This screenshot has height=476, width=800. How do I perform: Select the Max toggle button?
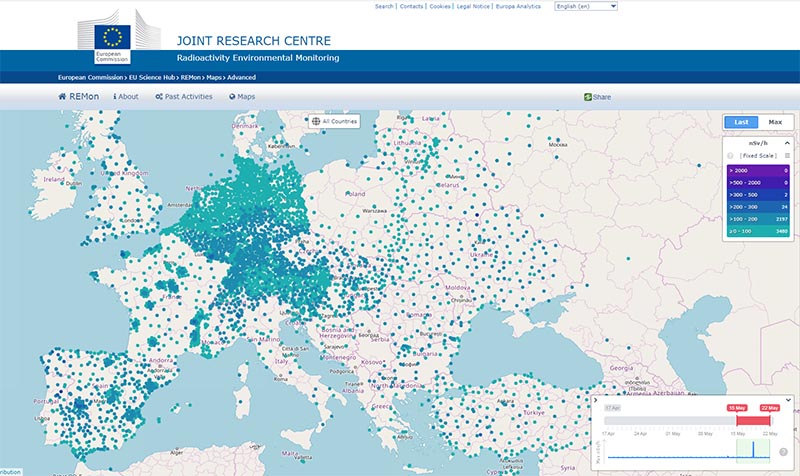pyautogui.click(x=775, y=122)
